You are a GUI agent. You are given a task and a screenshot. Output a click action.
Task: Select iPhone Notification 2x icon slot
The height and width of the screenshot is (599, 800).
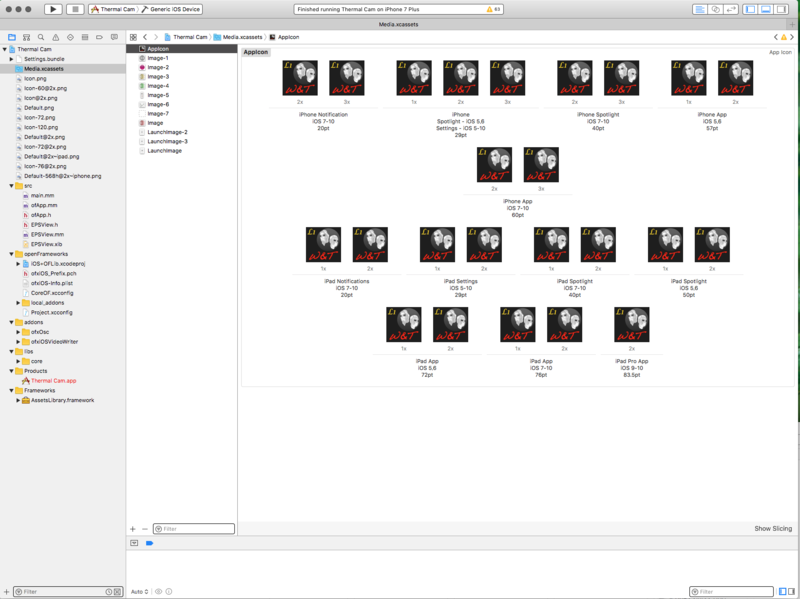[300, 78]
